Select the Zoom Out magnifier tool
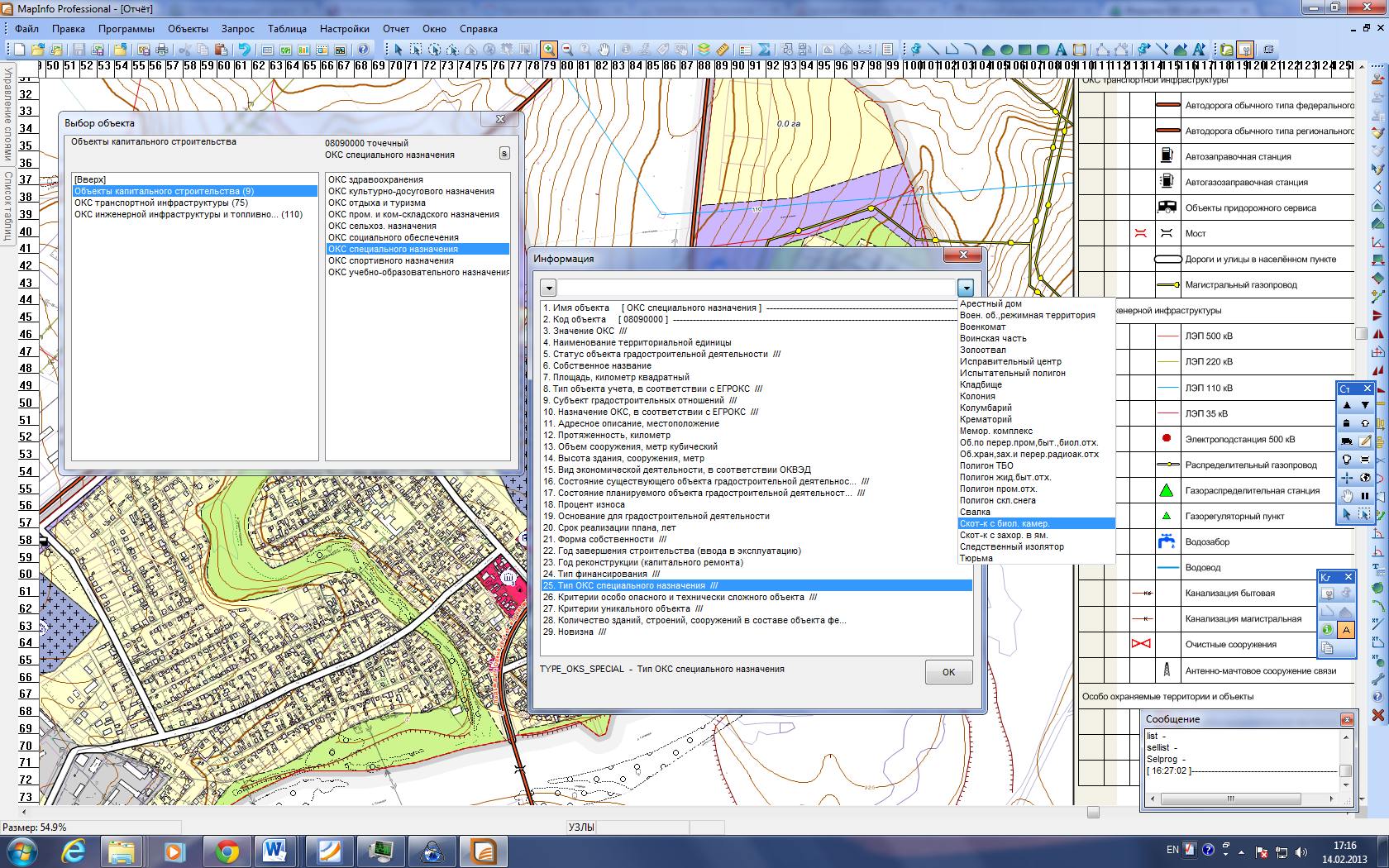This screenshot has width=1389, height=868. (x=567, y=50)
